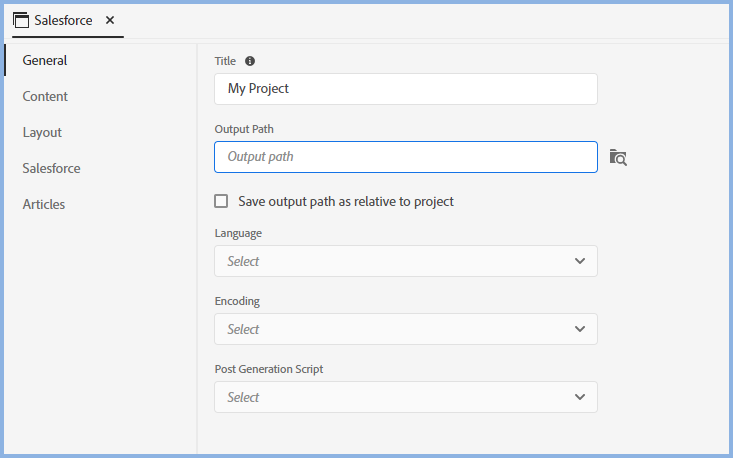Click the chevron arrow in Language field
733x458 pixels.
(580, 261)
